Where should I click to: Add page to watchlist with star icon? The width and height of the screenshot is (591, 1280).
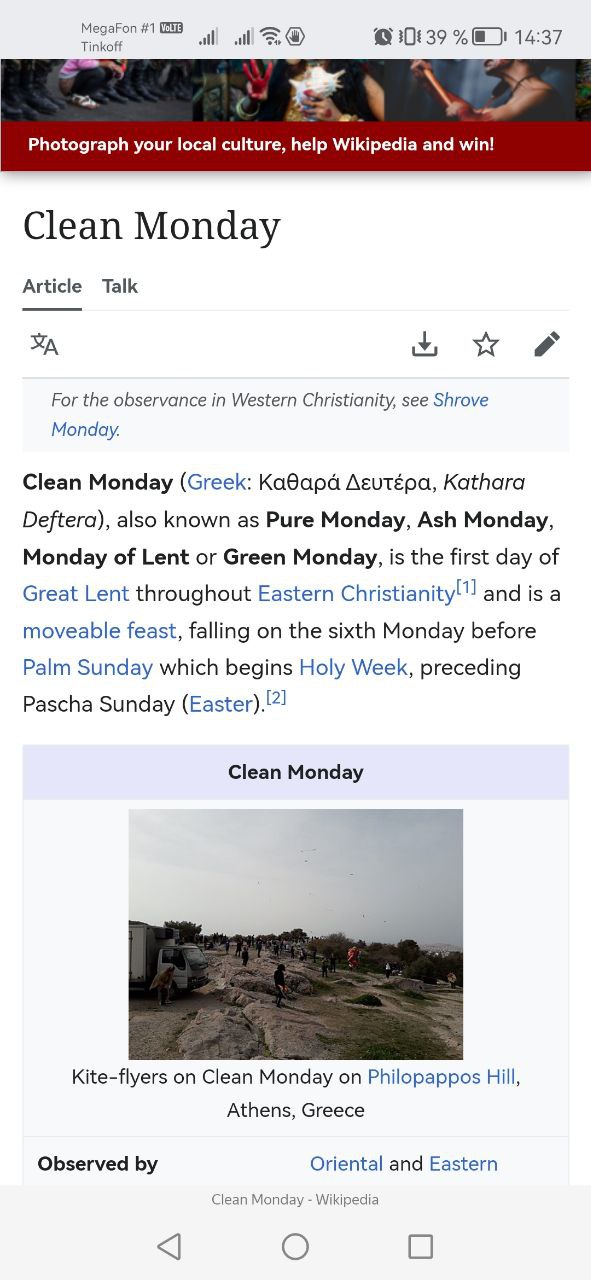pyautogui.click(x=486, y=344)
